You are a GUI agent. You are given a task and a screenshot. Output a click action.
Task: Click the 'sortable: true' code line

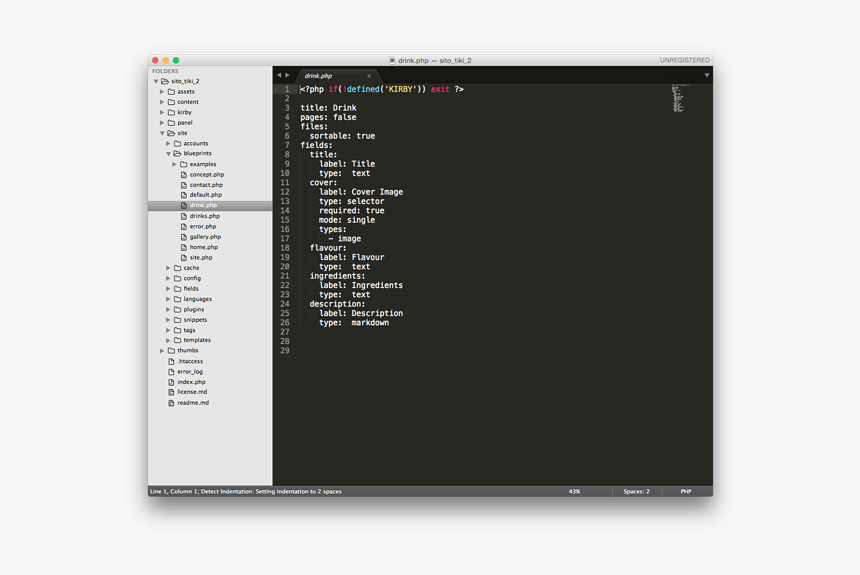click(342, 136)
